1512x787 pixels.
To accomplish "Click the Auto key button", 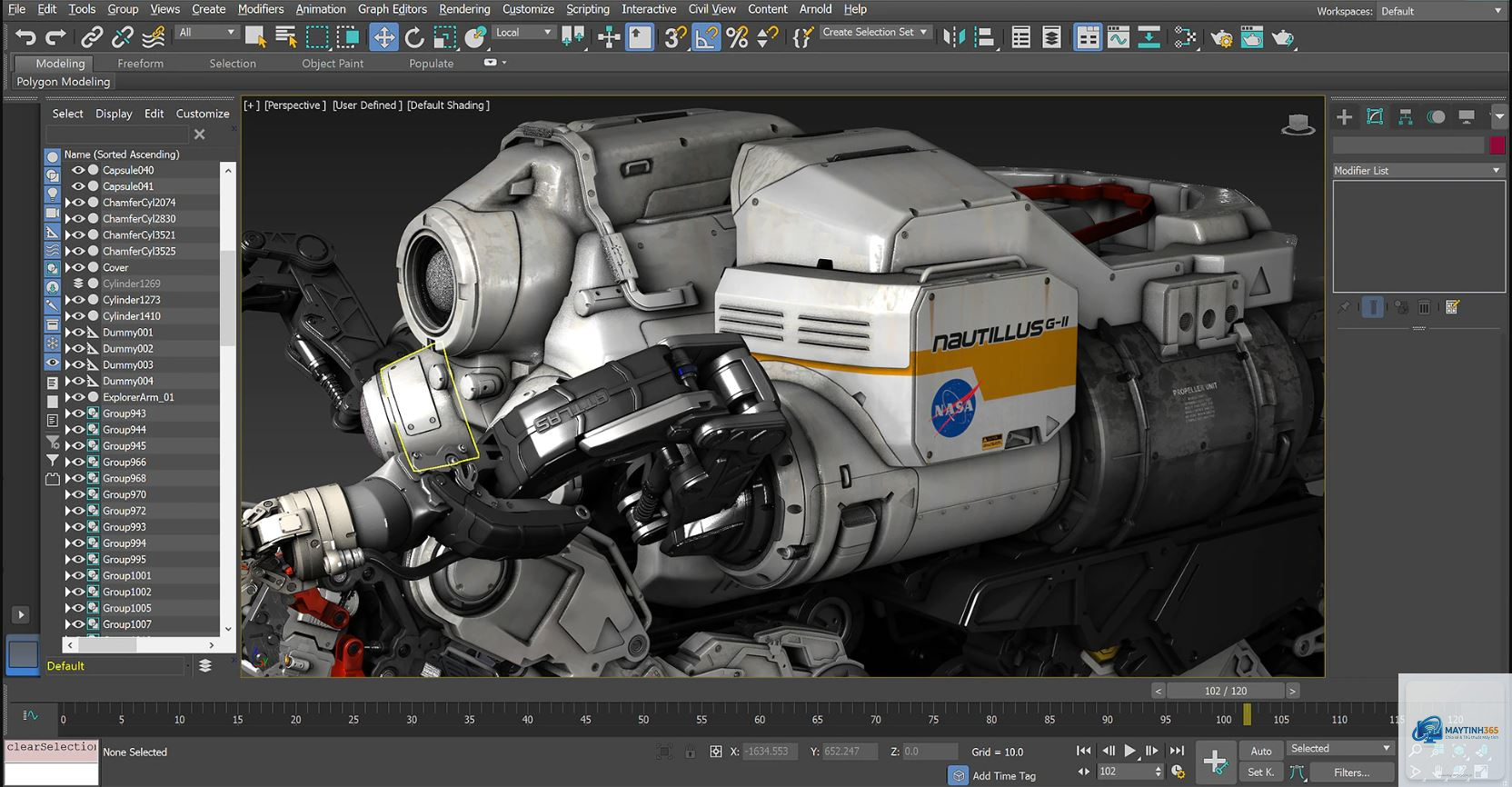I will (x=1261, y=751).
